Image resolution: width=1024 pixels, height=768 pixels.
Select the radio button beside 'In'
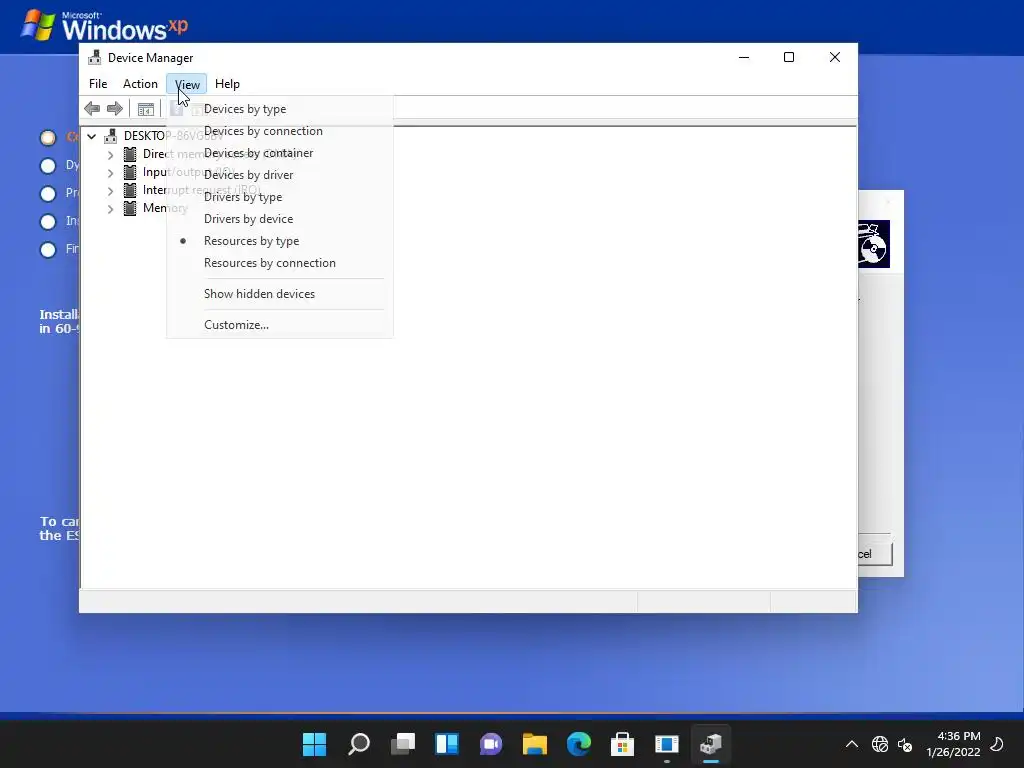(48, 222)
